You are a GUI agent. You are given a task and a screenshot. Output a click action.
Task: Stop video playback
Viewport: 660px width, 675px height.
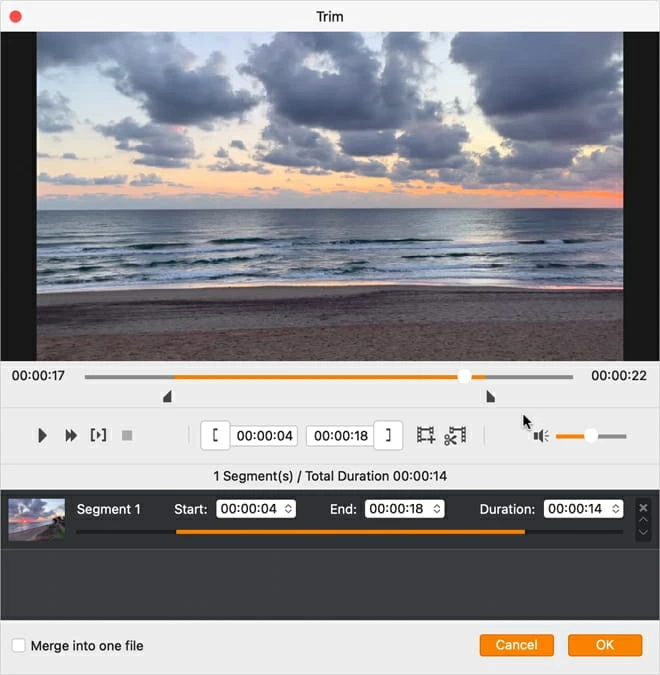(127, 436)
